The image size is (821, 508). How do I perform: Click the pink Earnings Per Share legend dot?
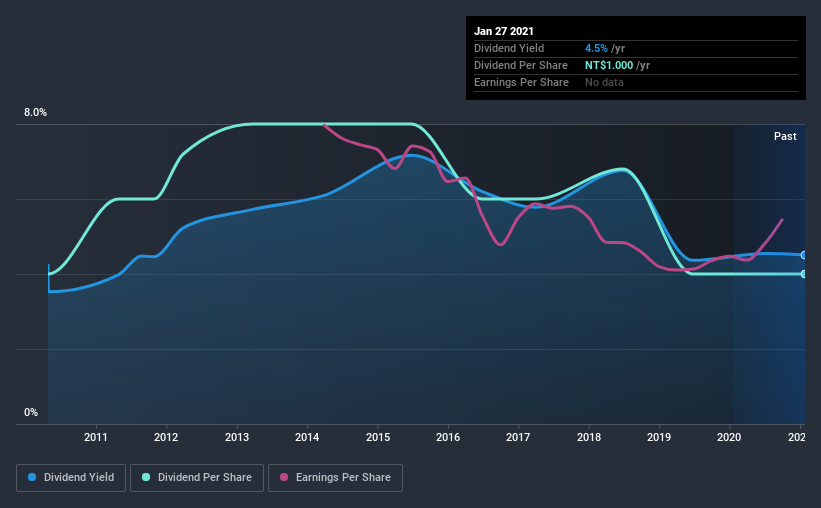coord(284,477)
